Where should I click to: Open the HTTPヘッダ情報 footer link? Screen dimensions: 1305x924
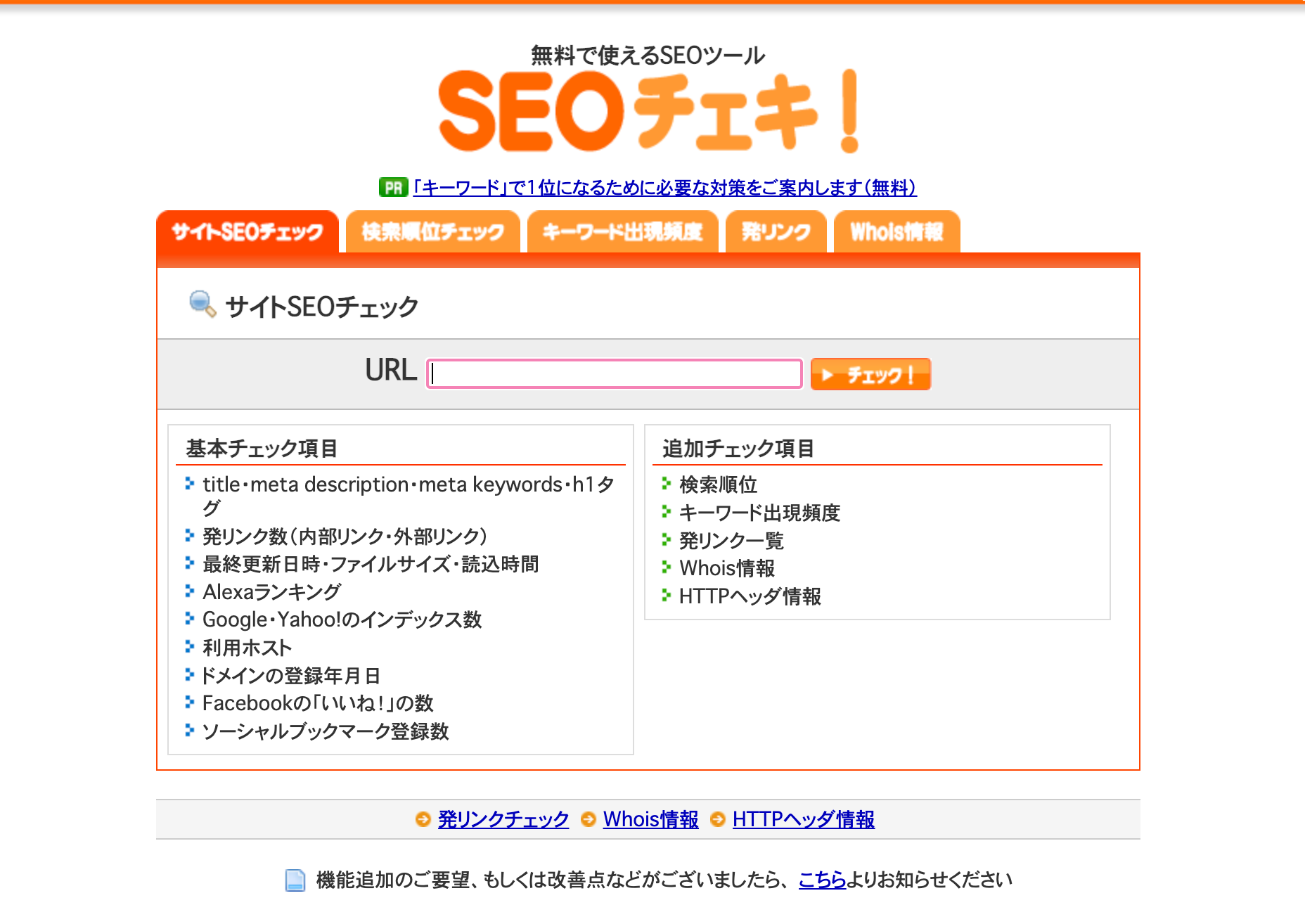tap(804, 819)
